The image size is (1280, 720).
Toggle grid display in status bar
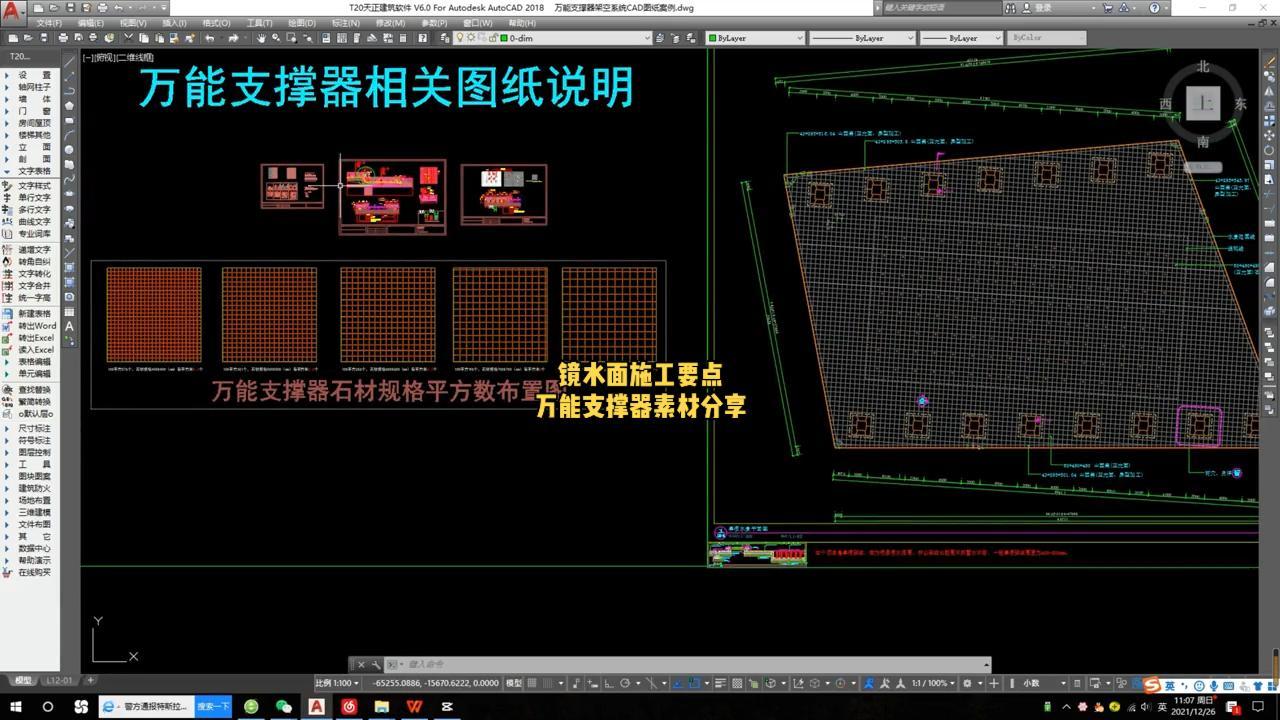tap(532, 683)
